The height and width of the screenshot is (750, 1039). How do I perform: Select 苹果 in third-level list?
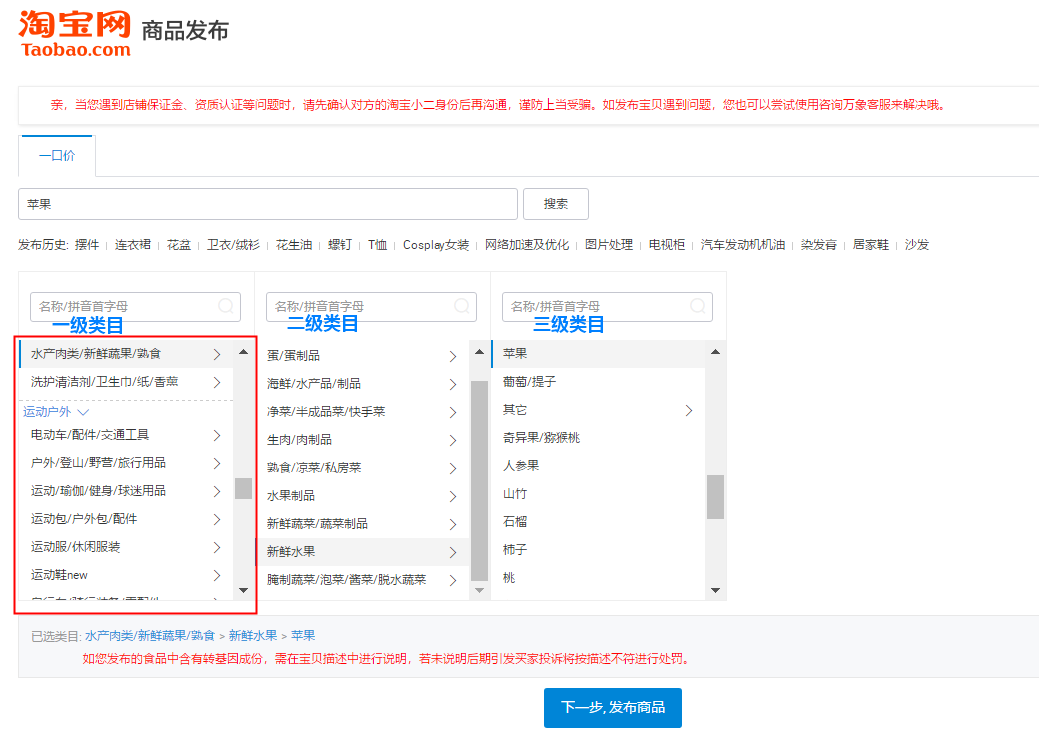click(x=598, y=354)
